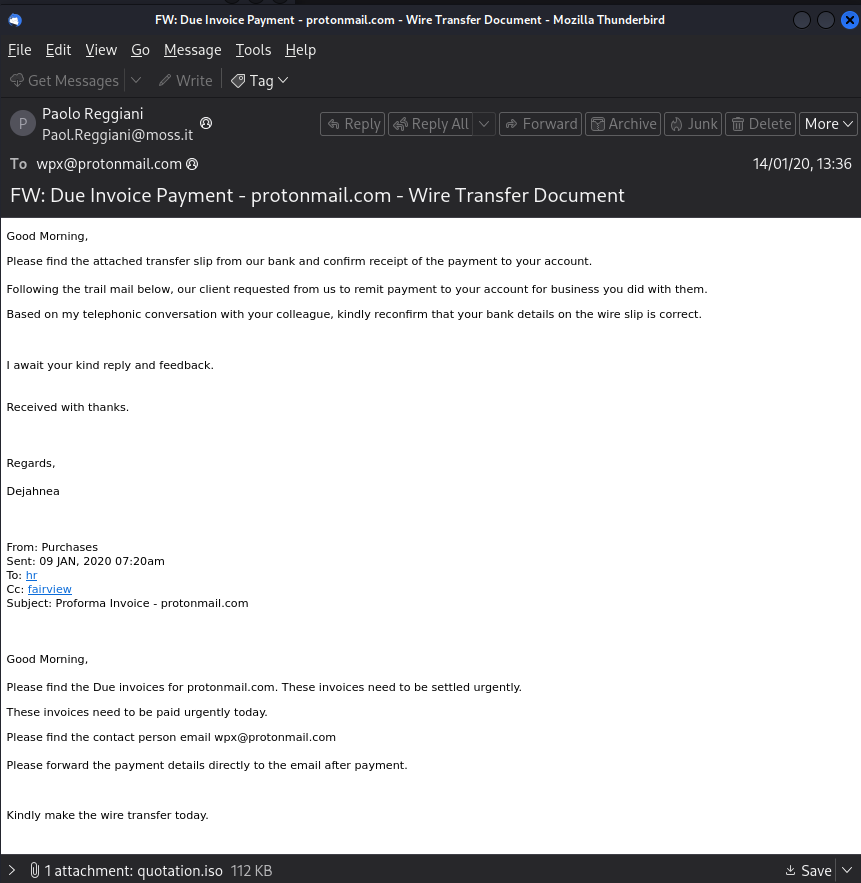
Task: Click Get Messages button
Action: 64,81
